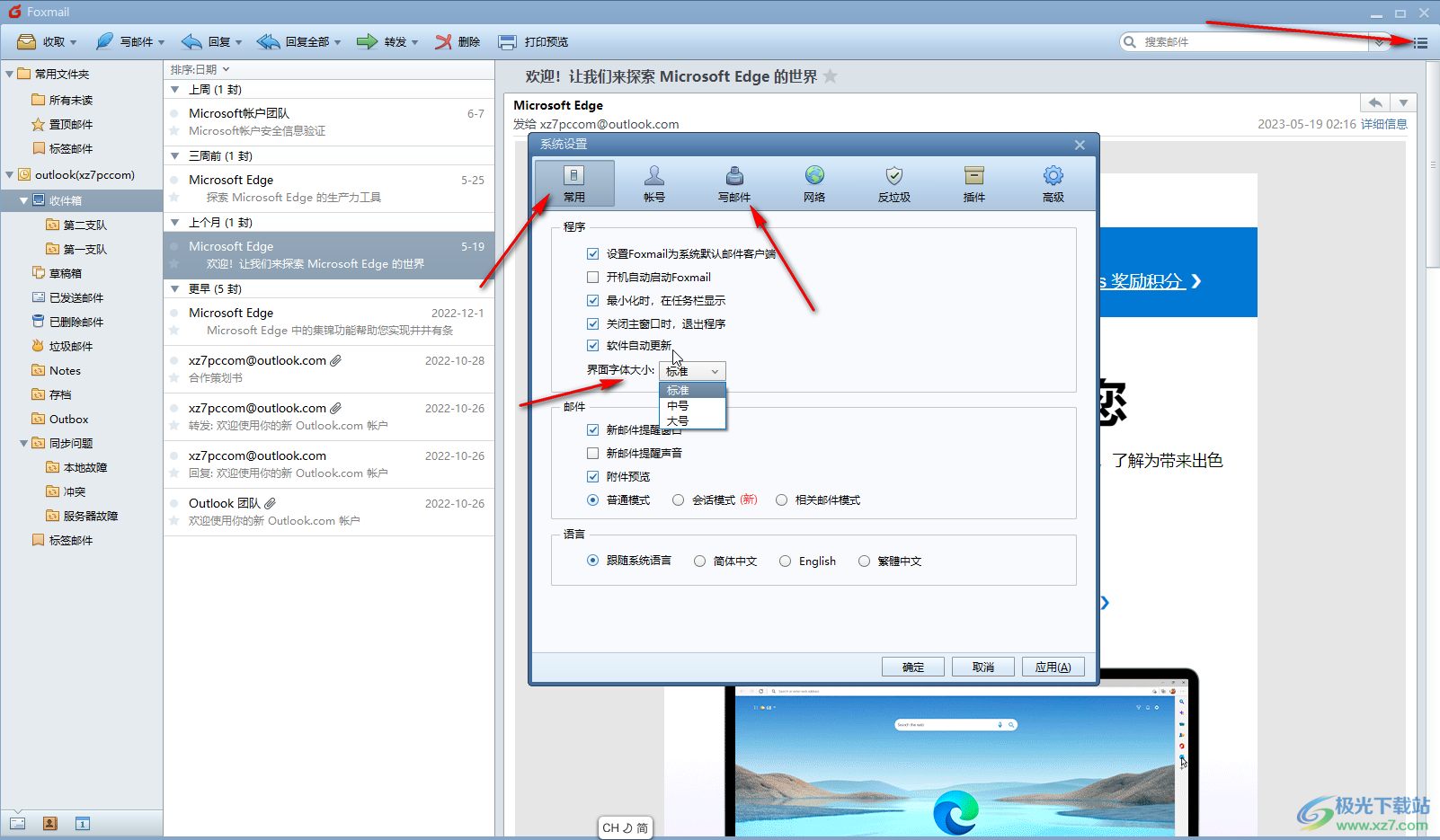
Task: Choose 大号 from font size list
Action: (x=692, y=420)
